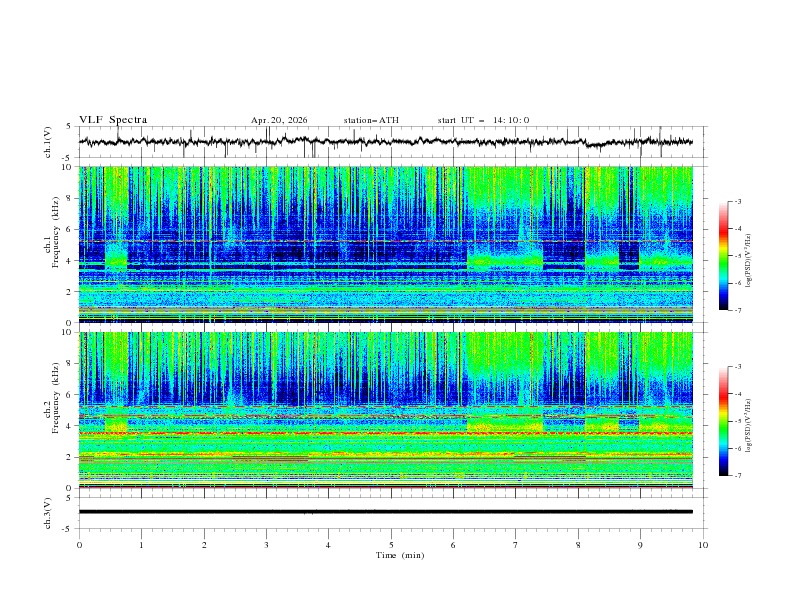The width and height of the screenshot is (792, 612).
Task: Click the 5 minute tick on time axis
Action: (x=391, y=545)
